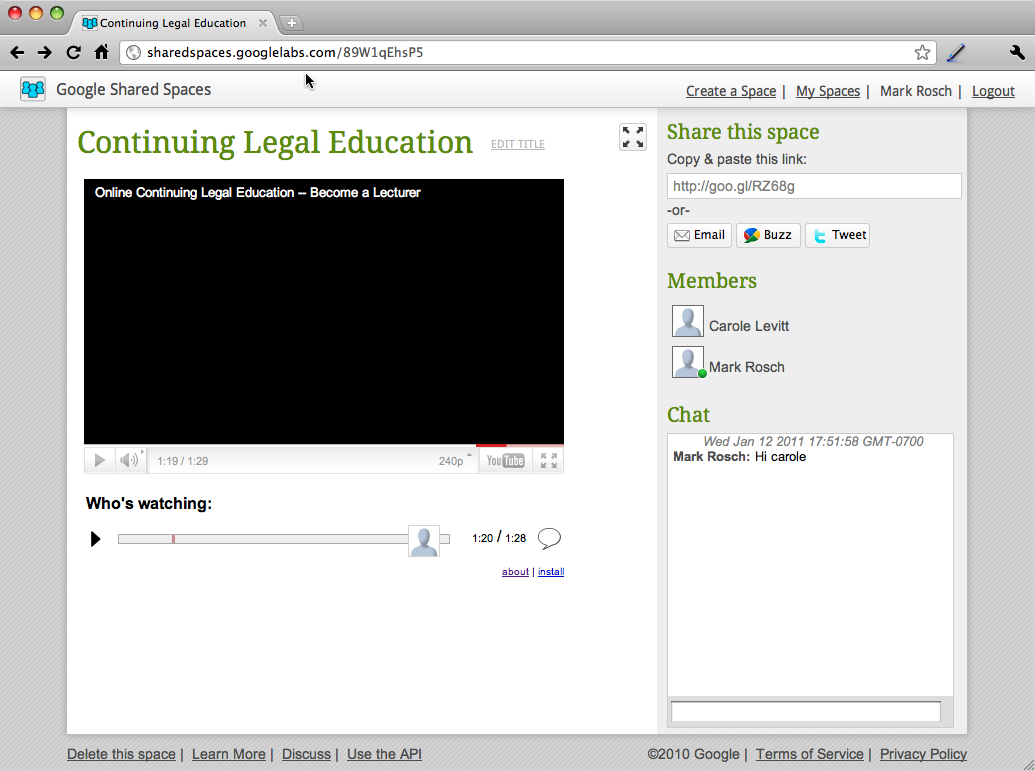Select the goo.gl share link field
Viewport: 1035px width, 771px height.
pyautogui.click(x=814, y=186)
